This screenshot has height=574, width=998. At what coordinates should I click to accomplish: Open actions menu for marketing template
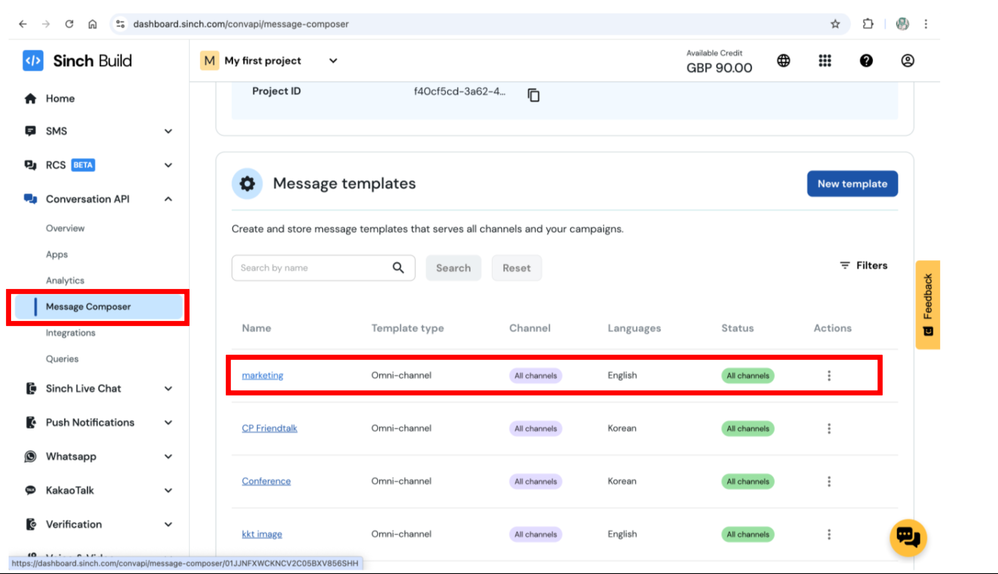coord(829,376)
